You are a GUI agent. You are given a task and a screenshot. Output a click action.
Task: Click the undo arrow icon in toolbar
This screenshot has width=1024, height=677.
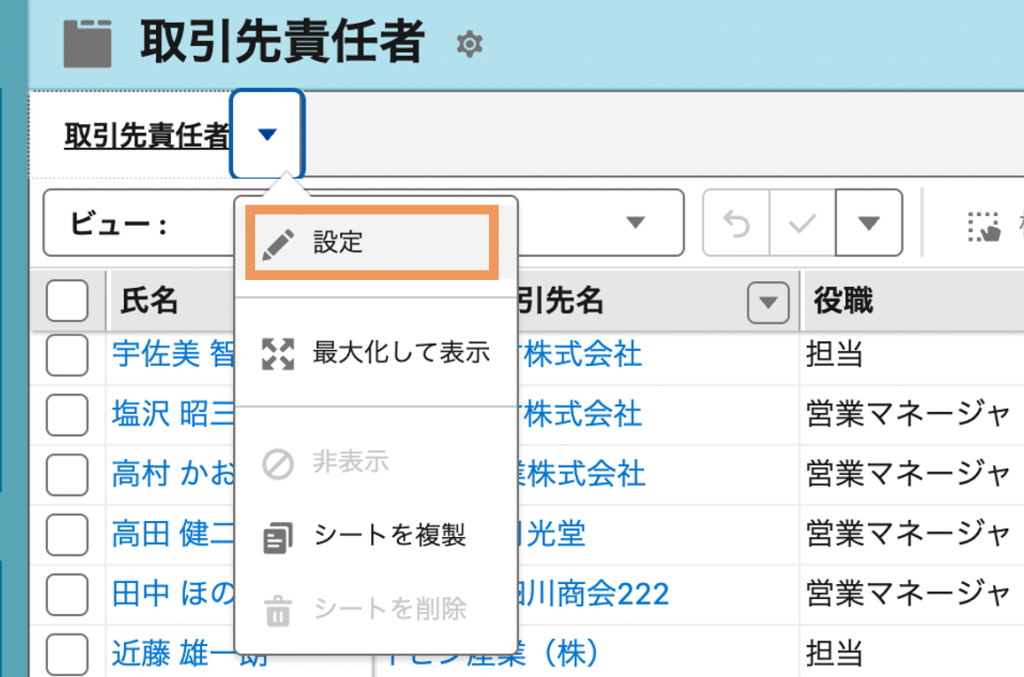[737, 223]
